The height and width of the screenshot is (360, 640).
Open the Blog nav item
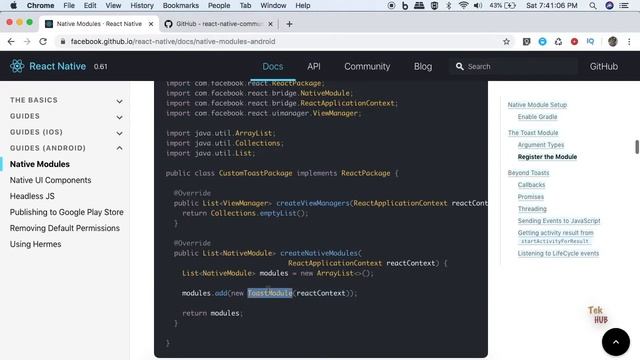coord(423,66)
